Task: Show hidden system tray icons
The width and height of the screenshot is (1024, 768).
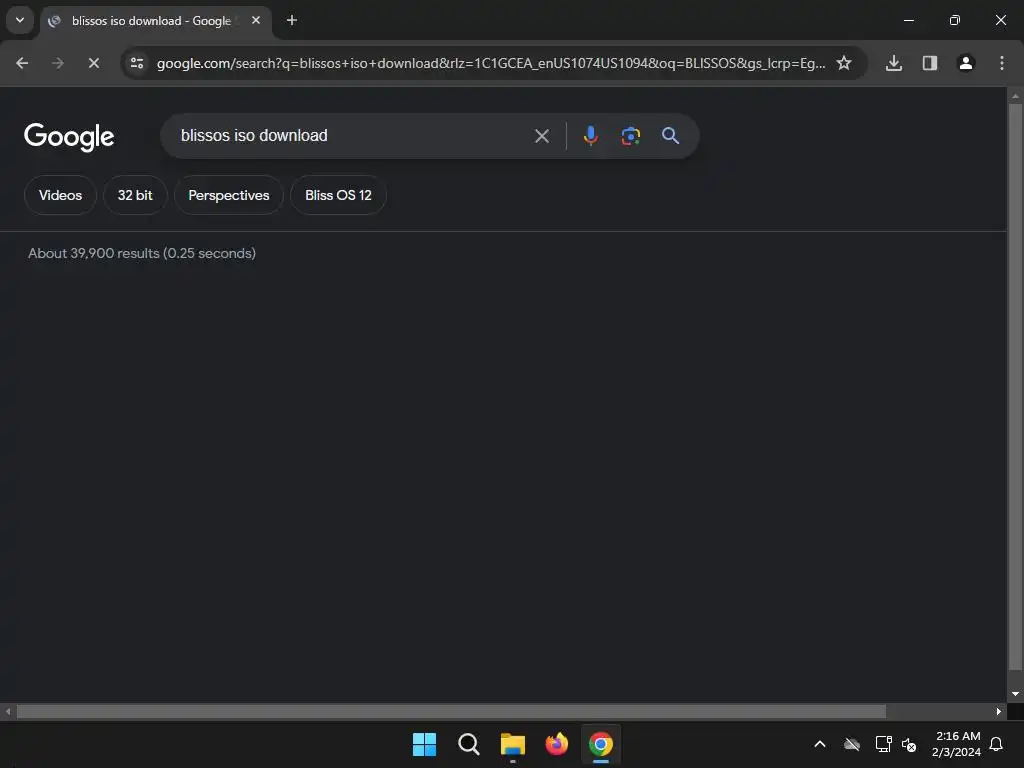Action: pyautogui.click(x=820, y=744)
